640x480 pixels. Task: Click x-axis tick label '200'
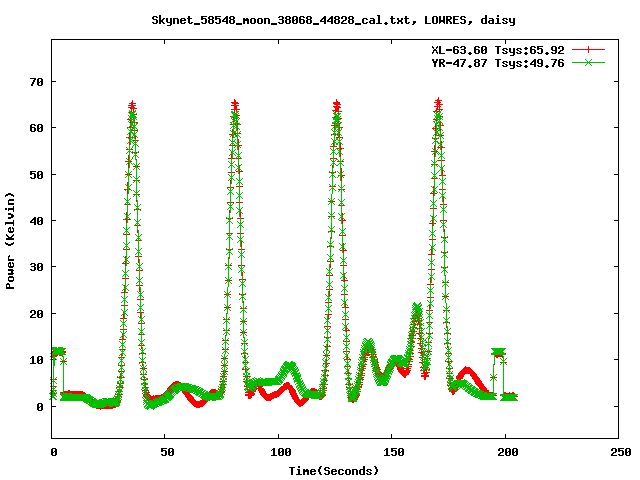(x=507, y=452)
